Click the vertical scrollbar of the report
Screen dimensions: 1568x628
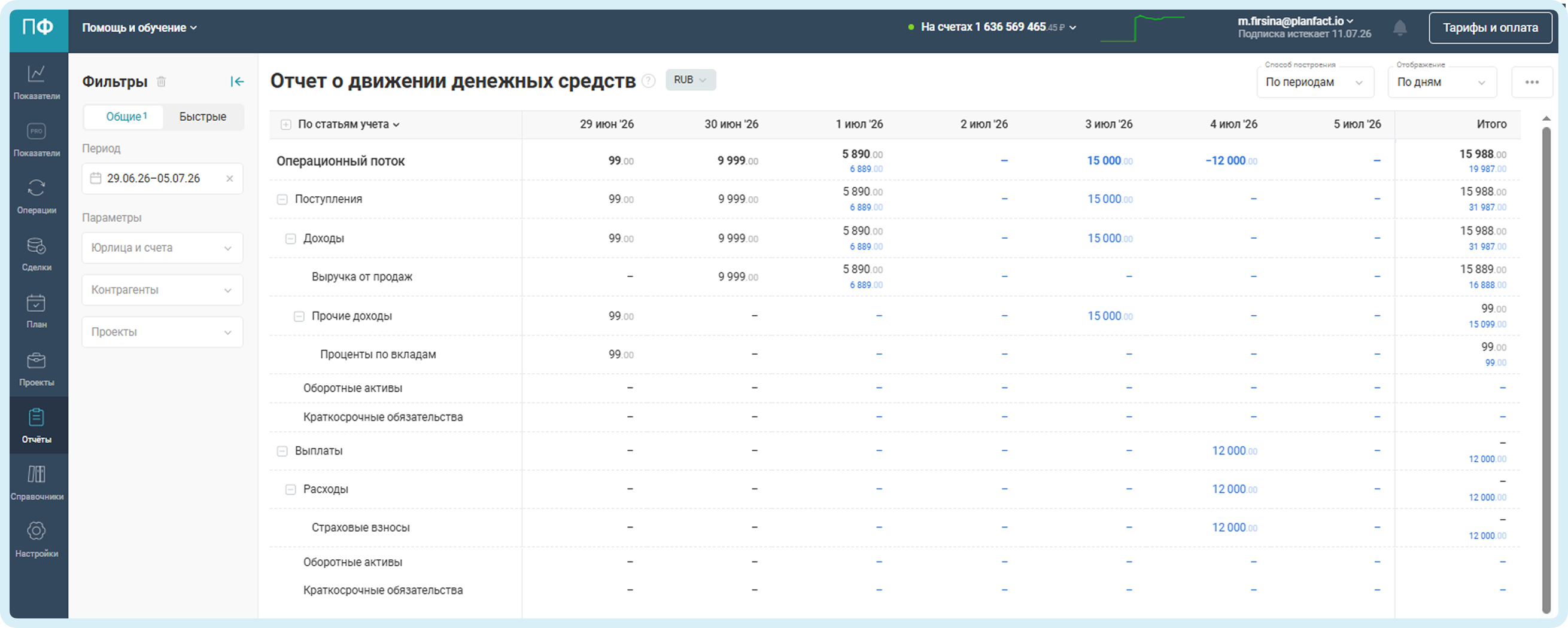[1546, 370]
